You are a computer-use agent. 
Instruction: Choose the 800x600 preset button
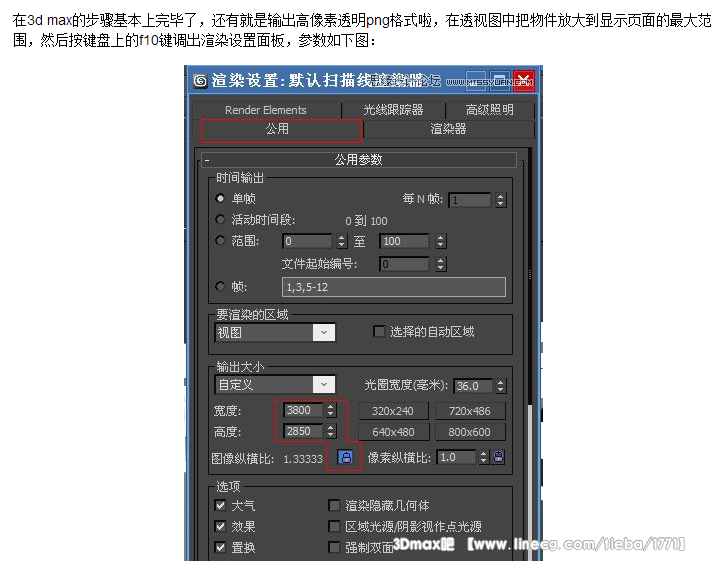(x=470, y=432)
